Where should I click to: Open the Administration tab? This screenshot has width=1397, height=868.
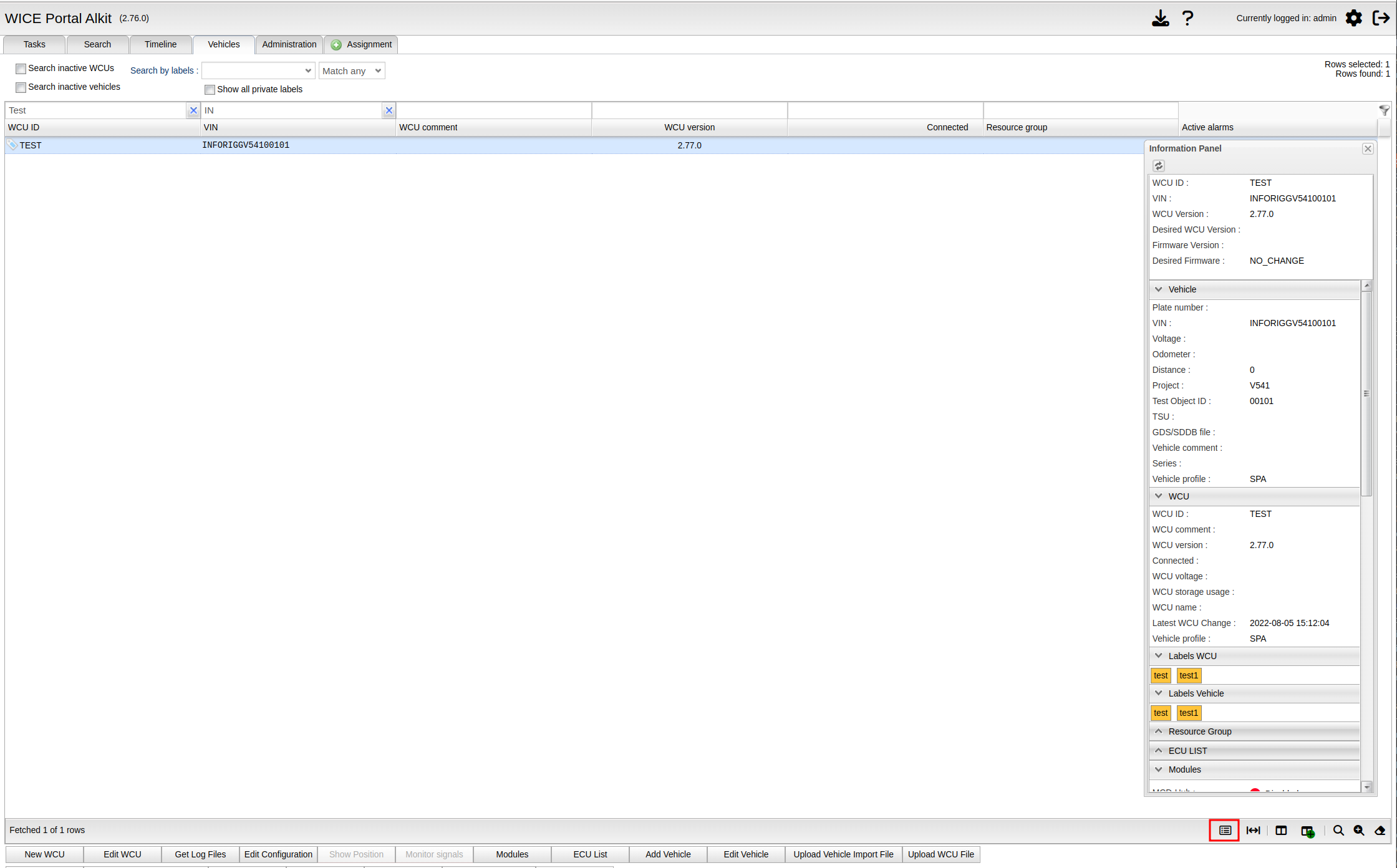point(289,44)
